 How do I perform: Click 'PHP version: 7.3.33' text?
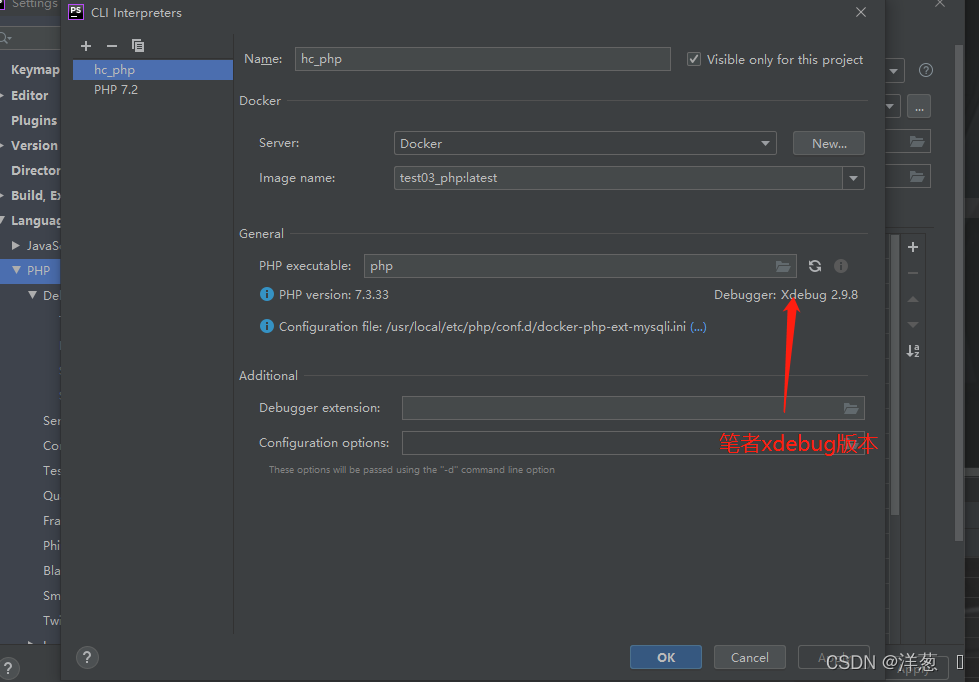(333, 295)
